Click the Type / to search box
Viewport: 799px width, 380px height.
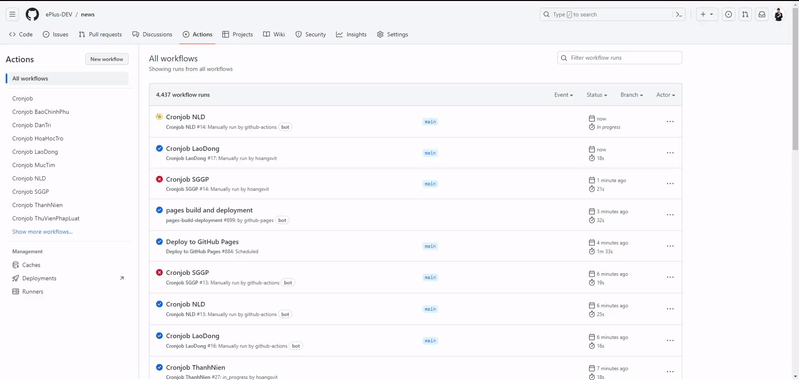606,14
